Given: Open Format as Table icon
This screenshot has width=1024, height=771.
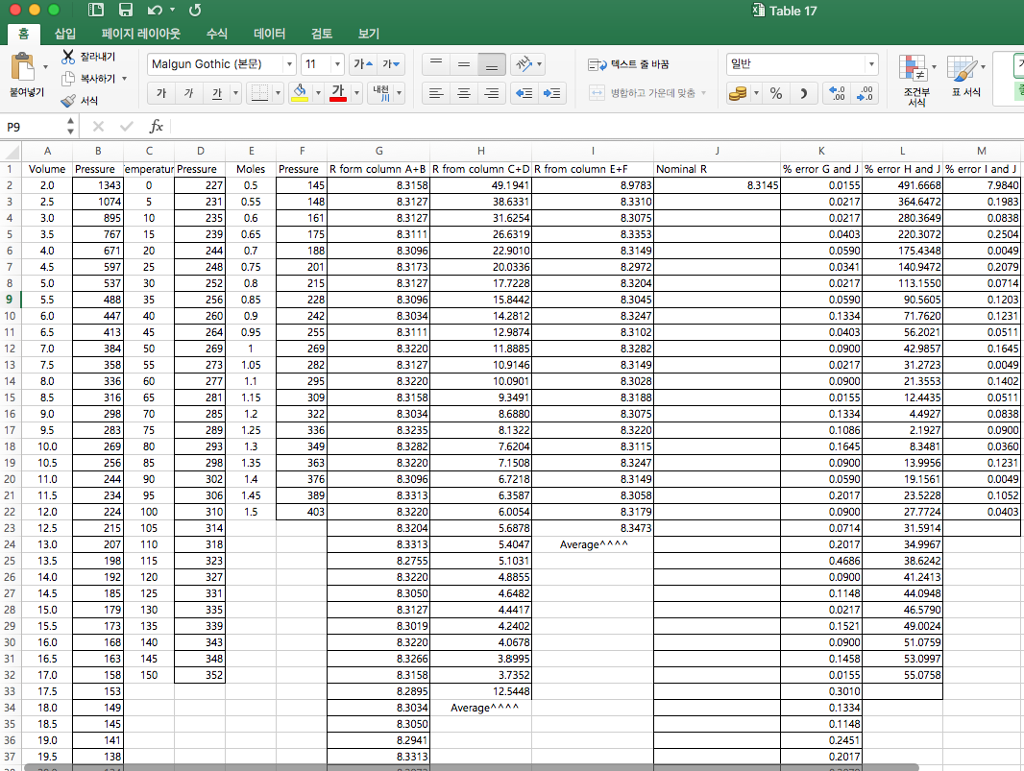Looking at the screenshot, I should (962, 69).
